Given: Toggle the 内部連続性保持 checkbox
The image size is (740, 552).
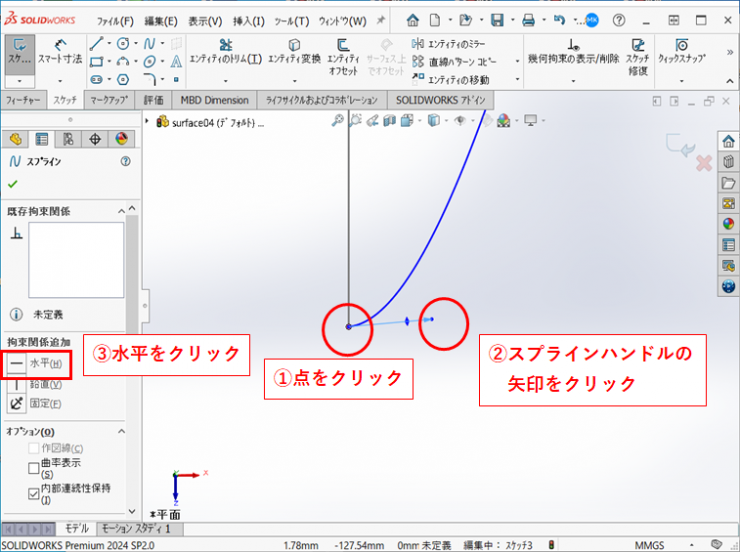Looking at the screenshot, I should [x=34, y=493].
